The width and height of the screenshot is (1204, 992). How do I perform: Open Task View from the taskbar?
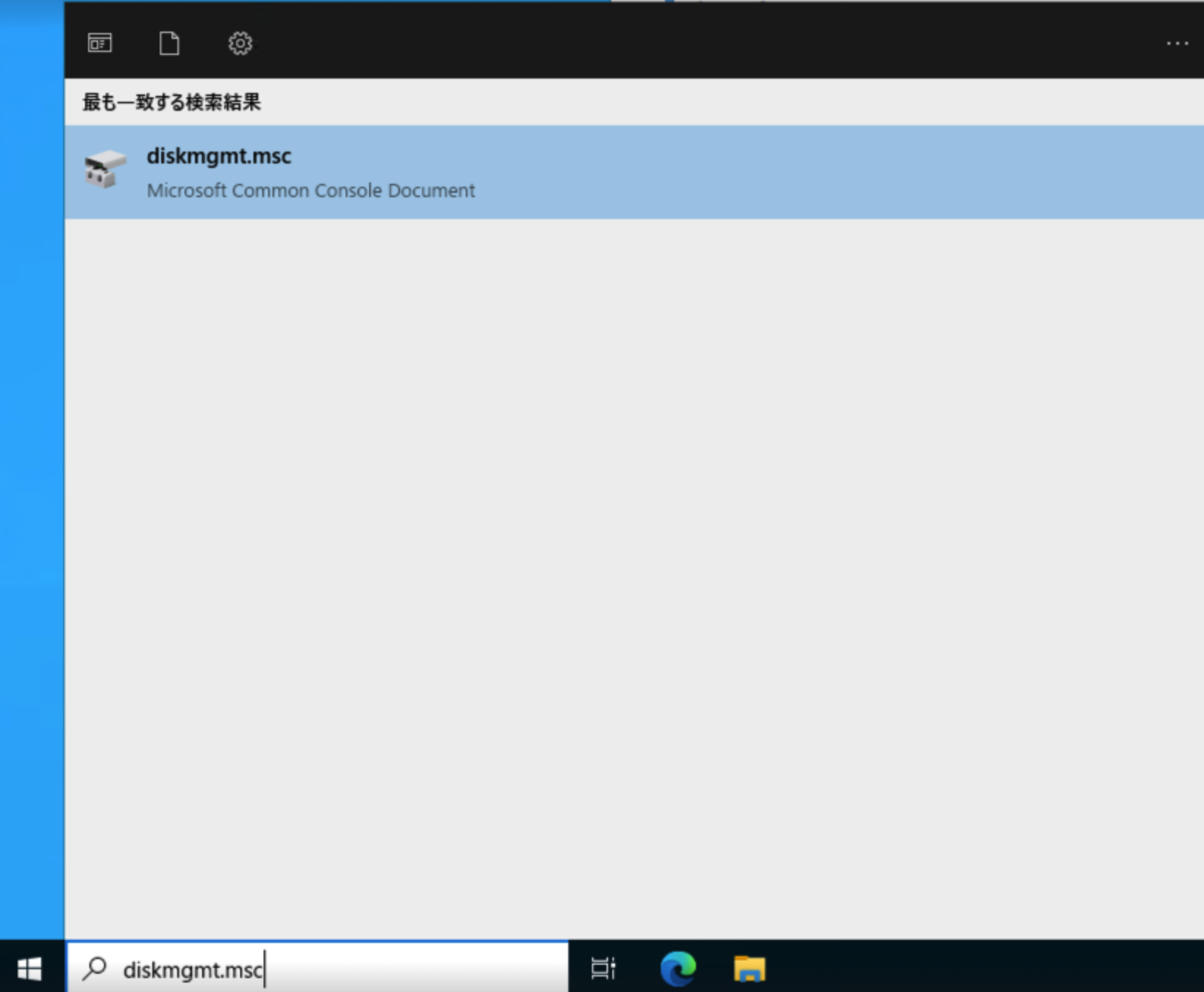point(602,968)
